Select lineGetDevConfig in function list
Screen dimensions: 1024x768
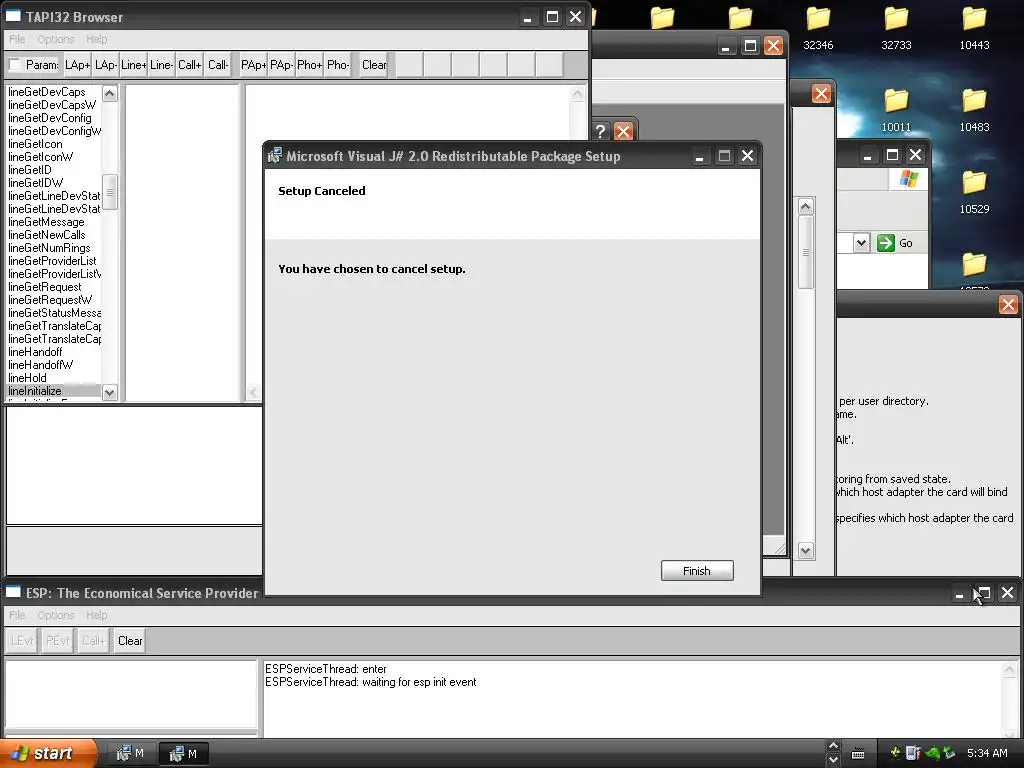pyautogui.click(x=50, y=118)
